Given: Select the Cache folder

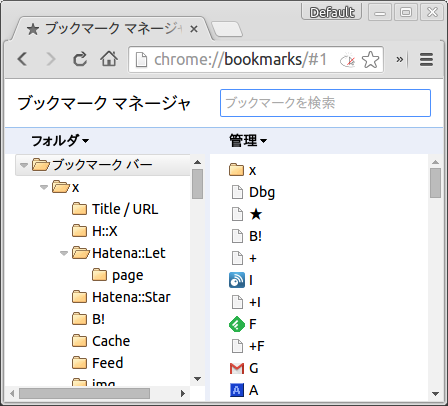Looking at the screenshot, I should point(101,341).
